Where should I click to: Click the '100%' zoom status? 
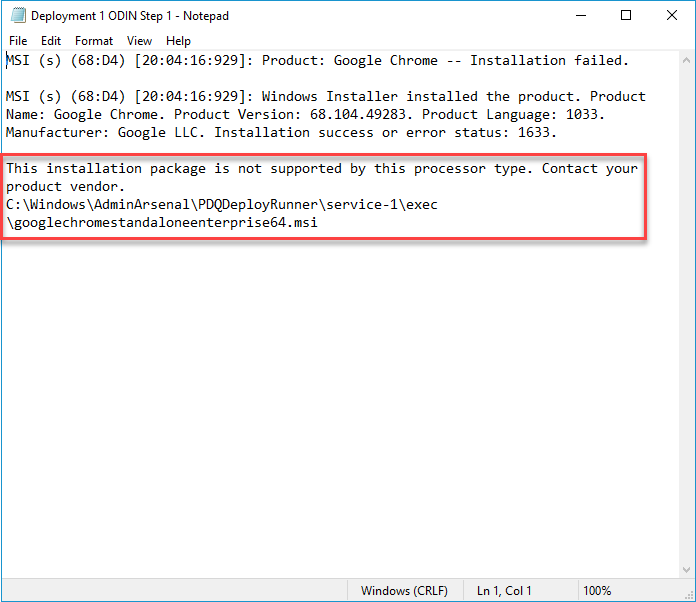tap(597, 591)
